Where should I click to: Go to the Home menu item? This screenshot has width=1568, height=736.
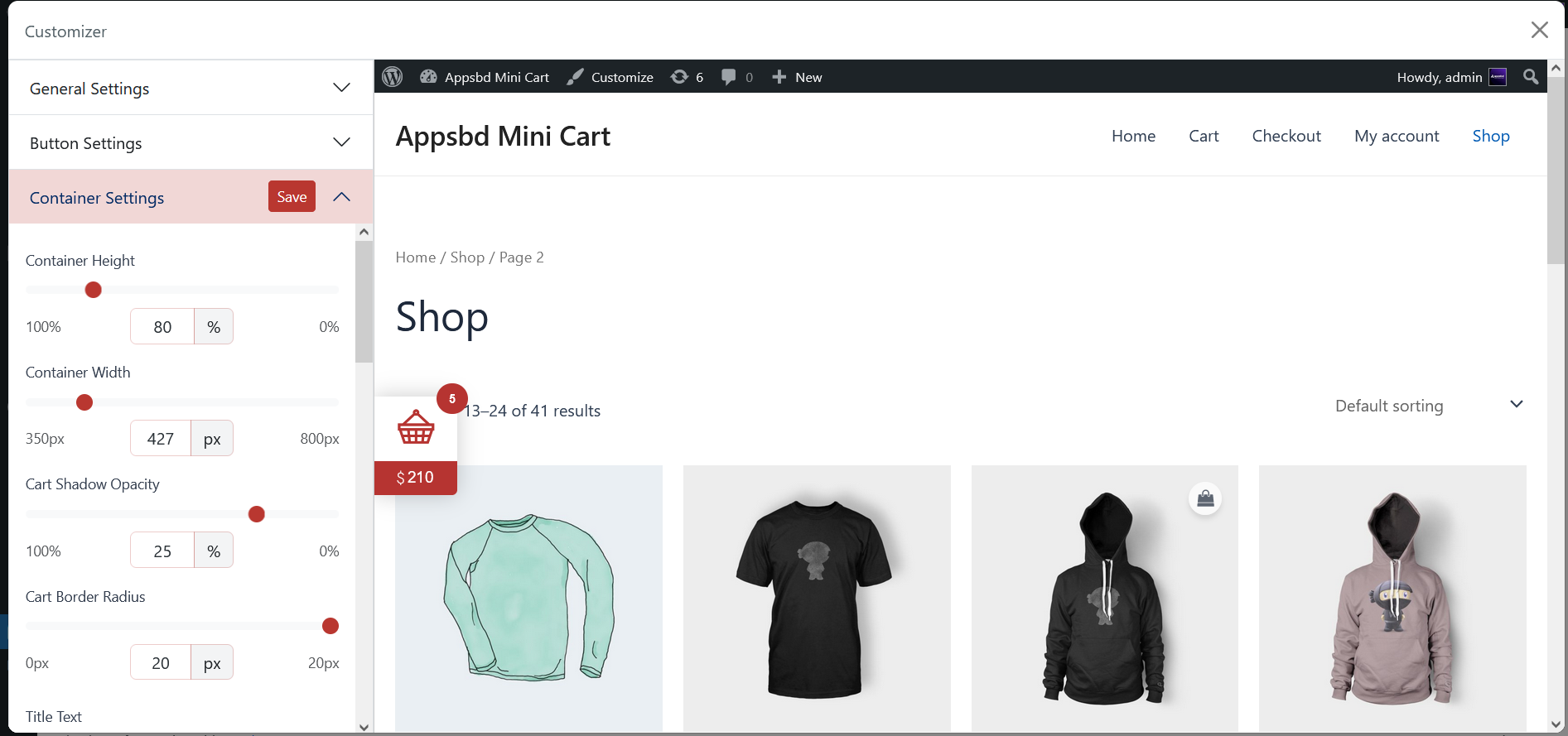coord(1133,136)
